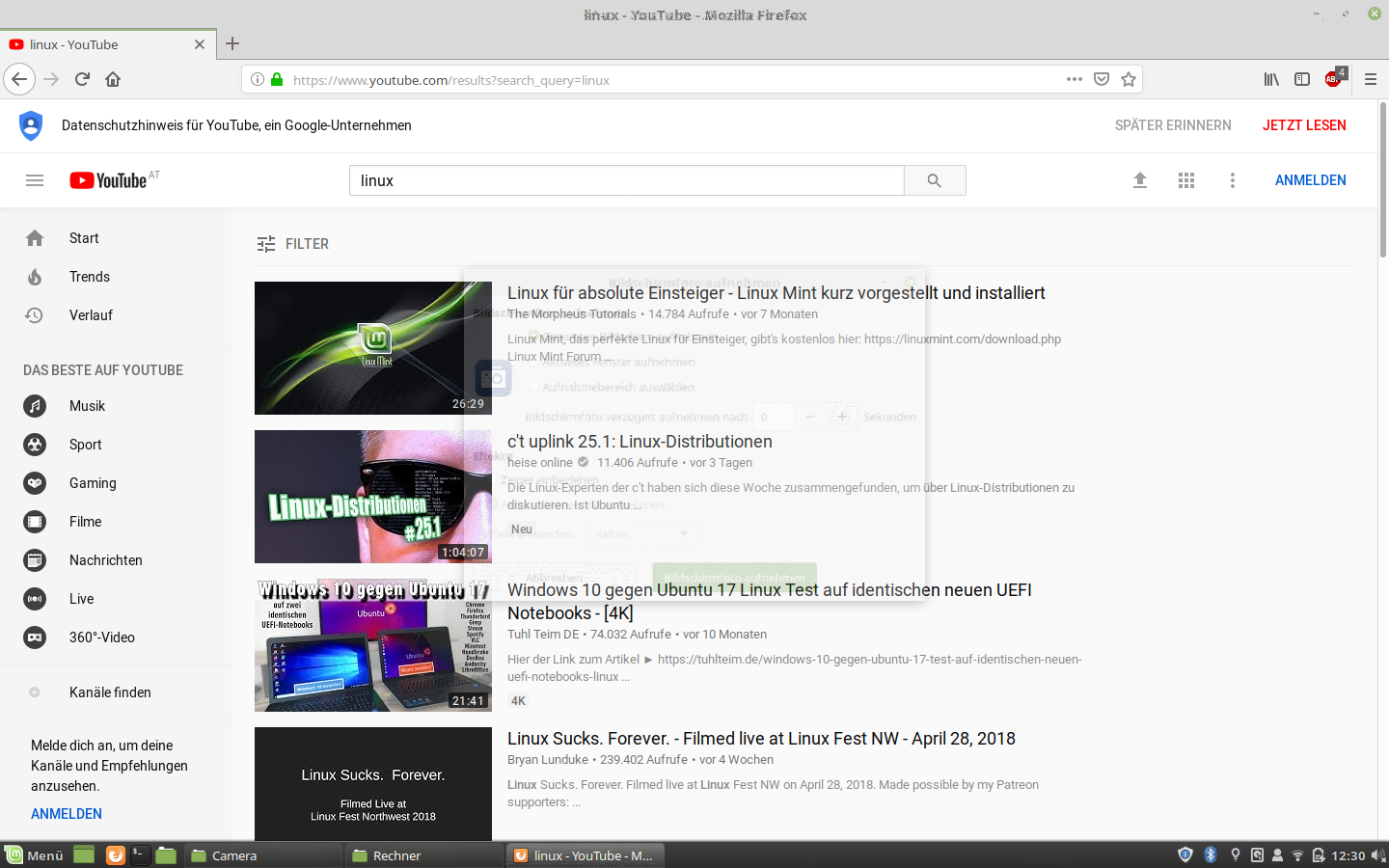Go back to the previous page
This screenshot has width=1389, height=868.
[19, 79]
